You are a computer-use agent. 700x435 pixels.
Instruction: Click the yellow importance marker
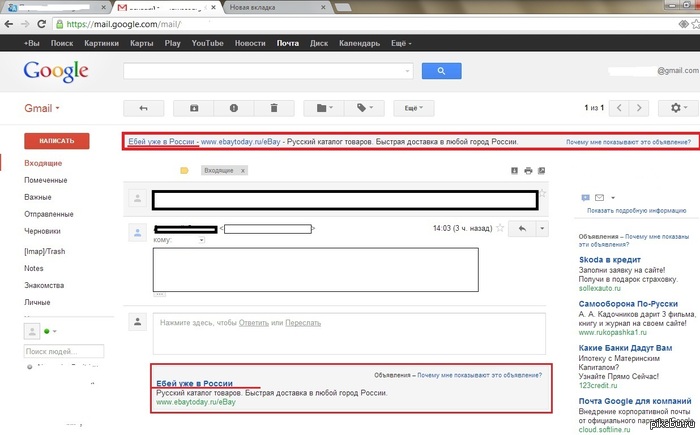coord(184,171)
